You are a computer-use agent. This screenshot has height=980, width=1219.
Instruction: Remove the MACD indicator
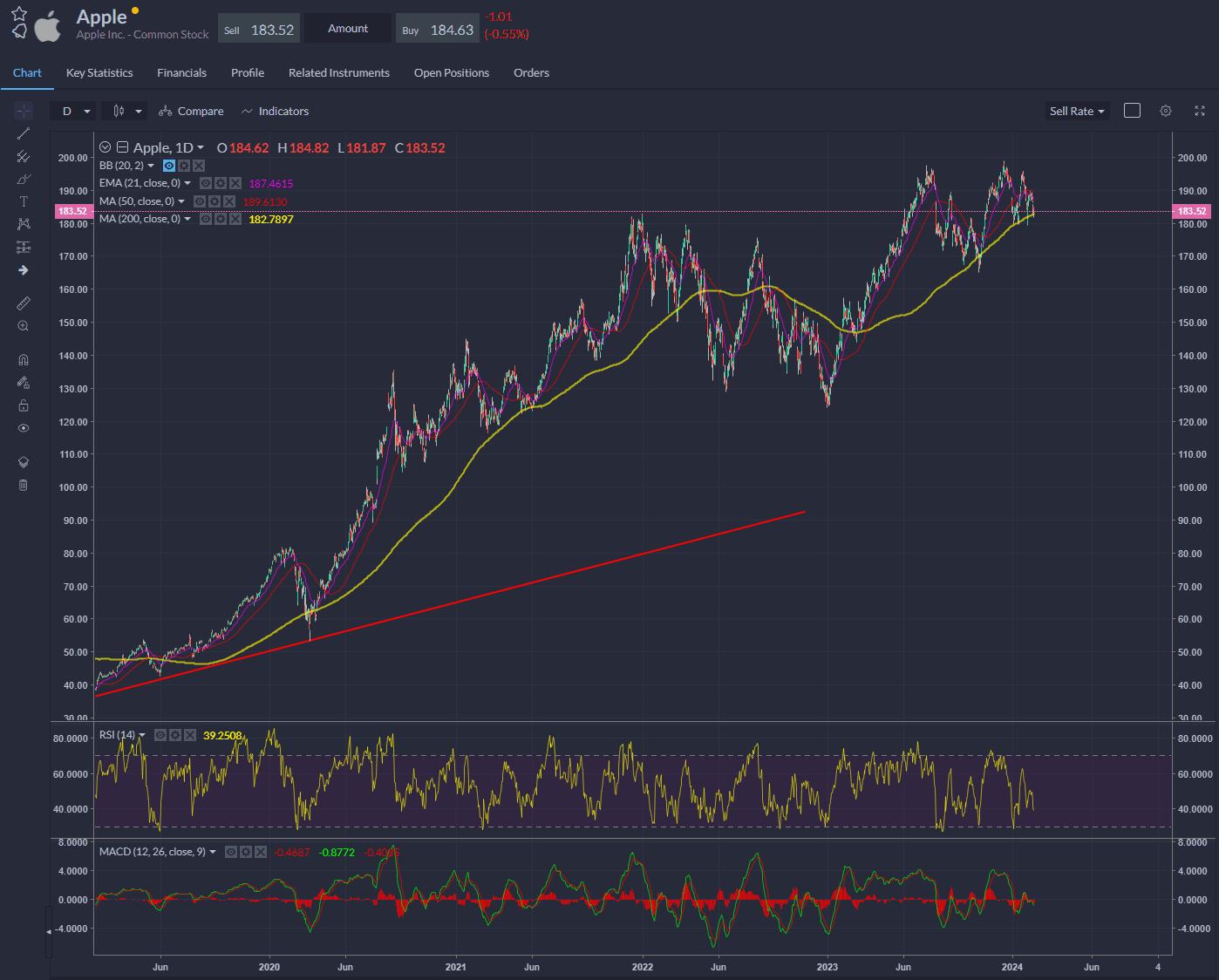point(260,852)
